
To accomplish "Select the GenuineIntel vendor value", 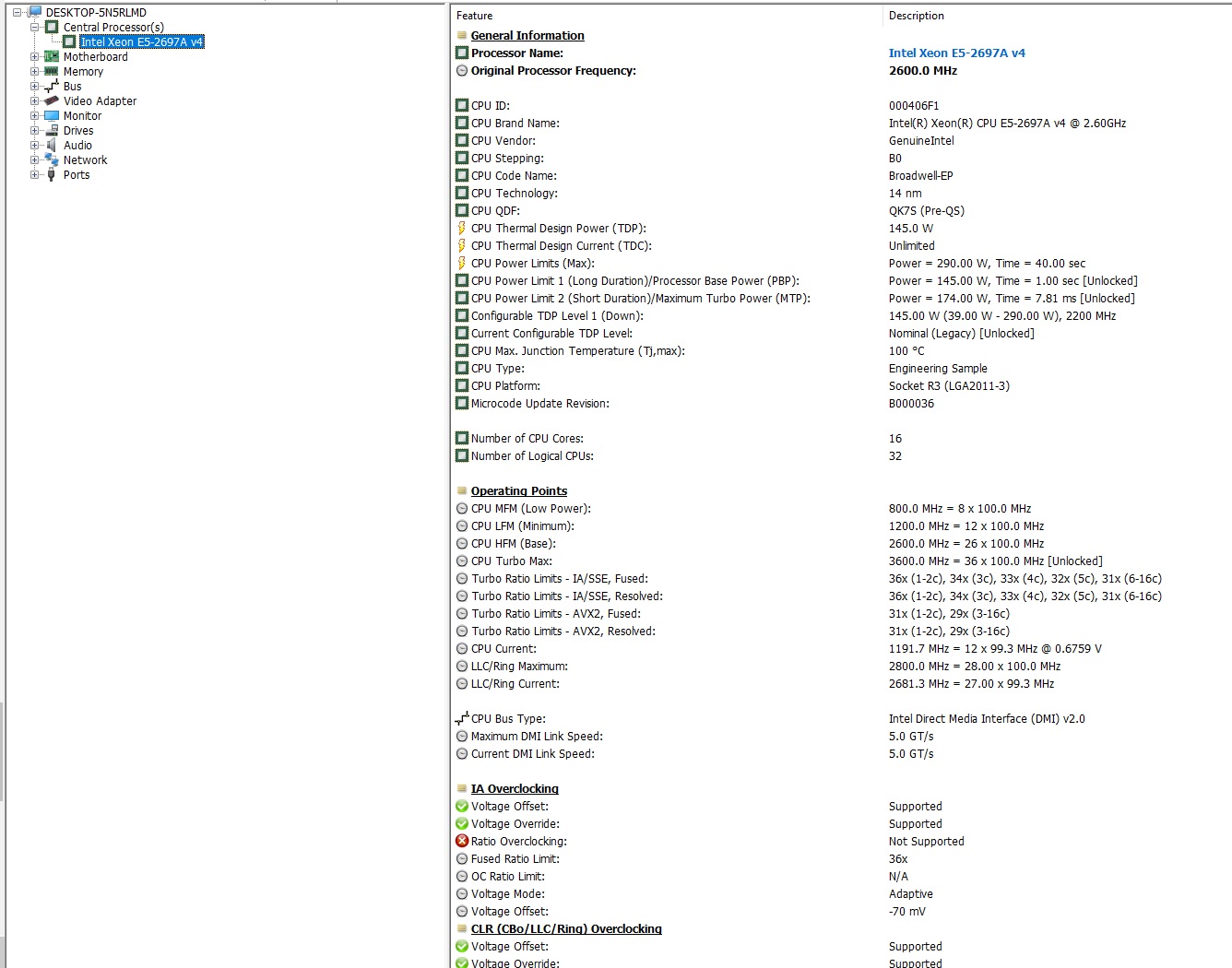I will [921, 141].
